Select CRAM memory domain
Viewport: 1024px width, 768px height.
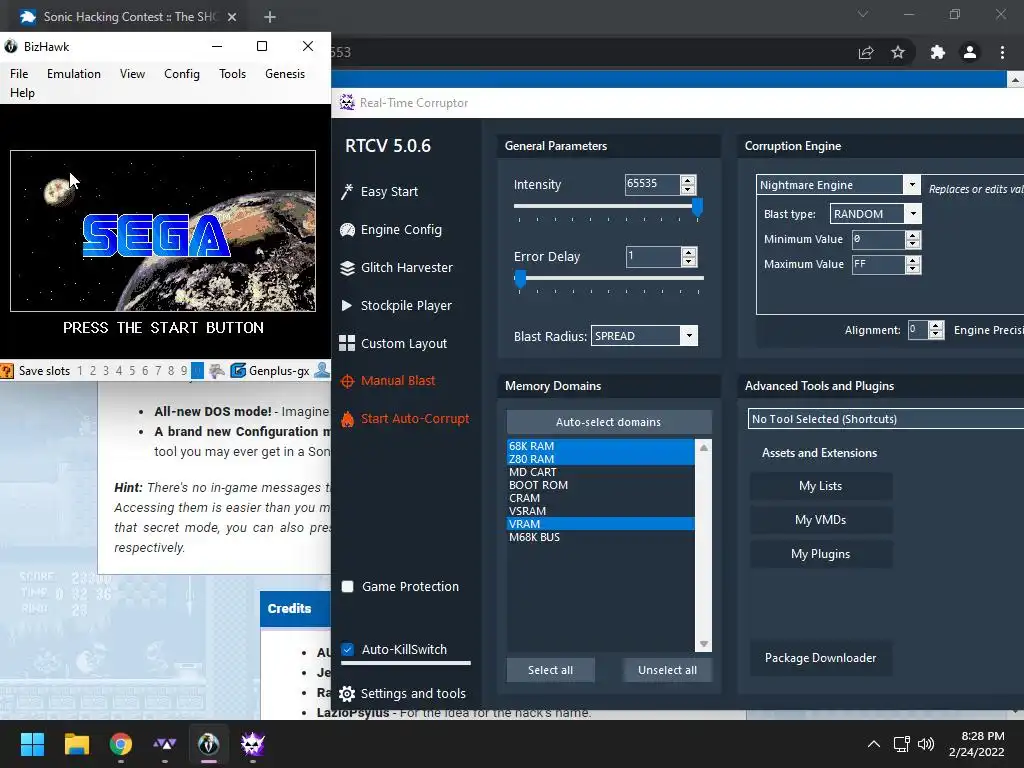[601, 498]
